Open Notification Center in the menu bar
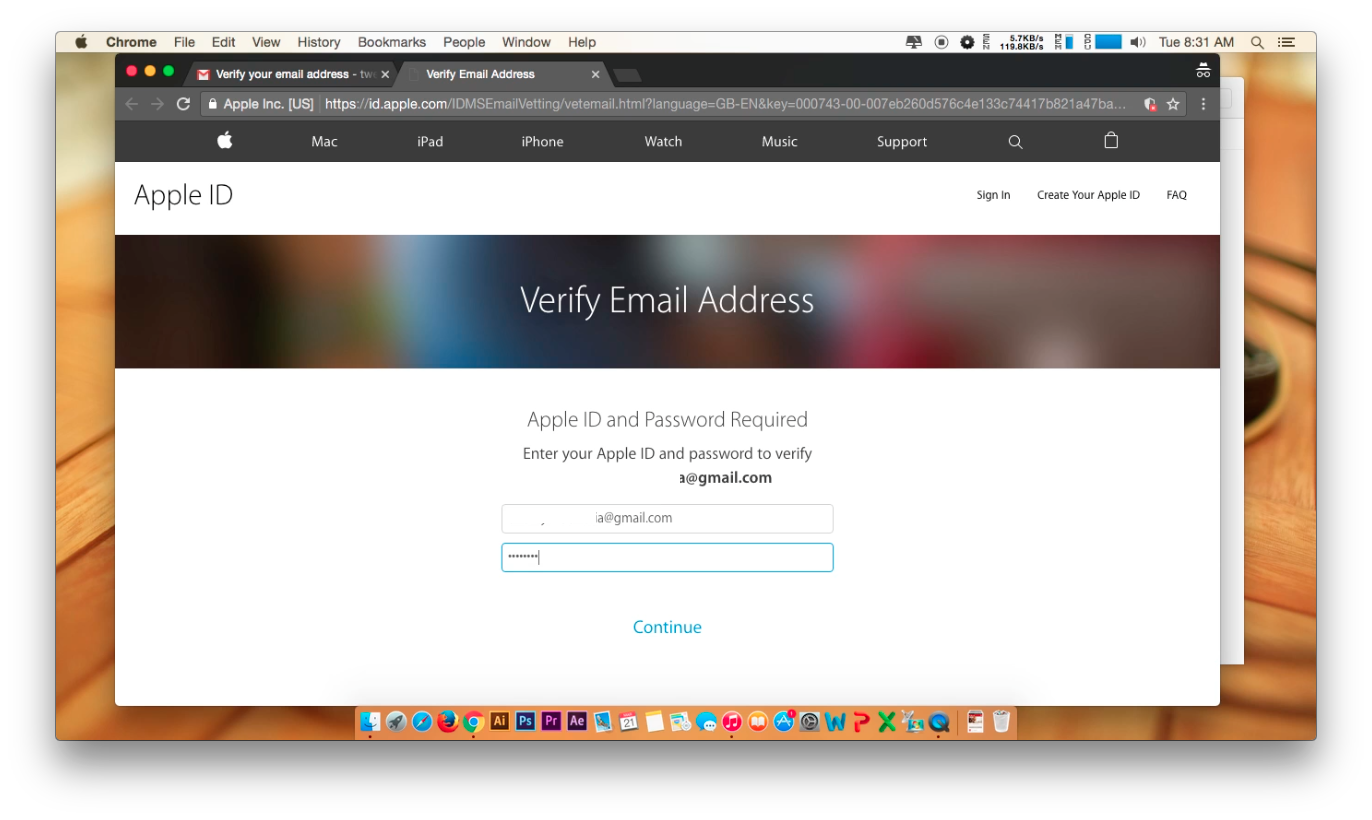 coord(1286,42)
